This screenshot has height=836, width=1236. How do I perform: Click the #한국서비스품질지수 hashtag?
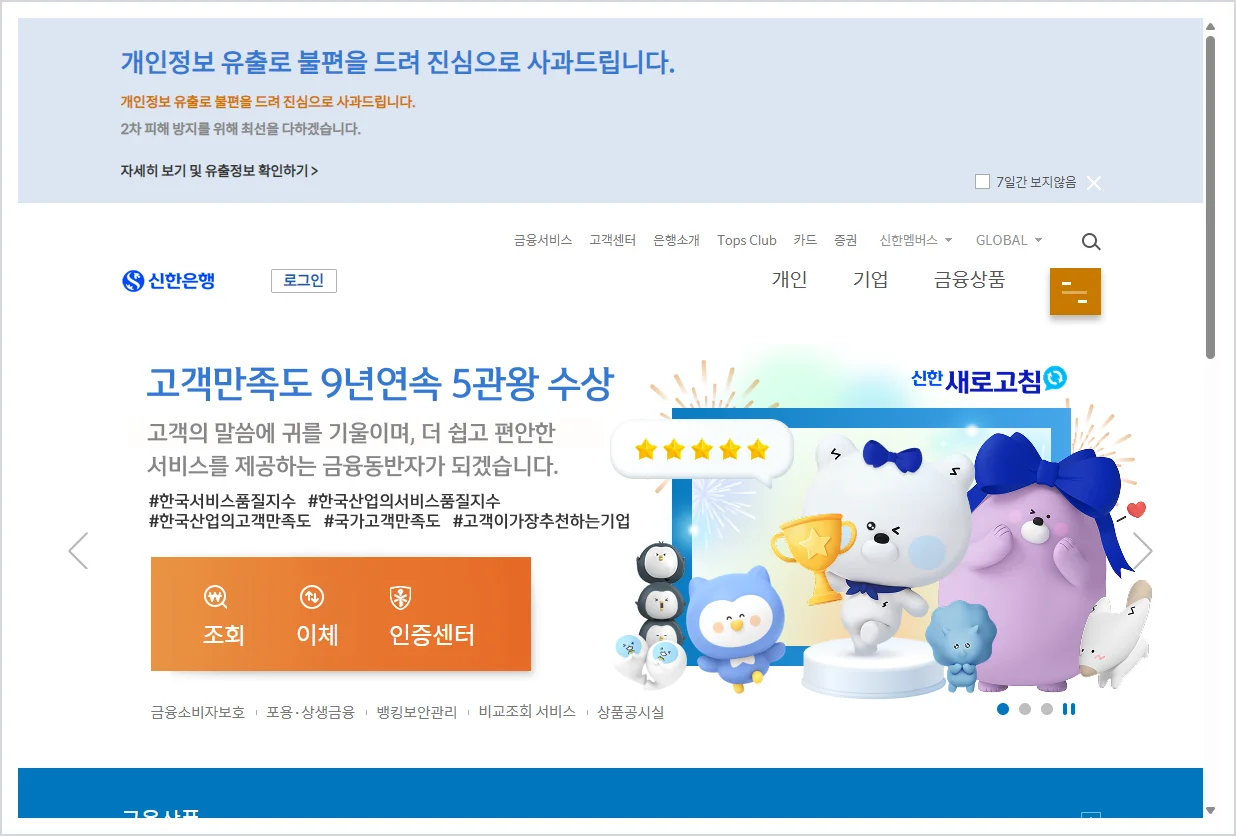pyautogui.click(x=222, y=500)
